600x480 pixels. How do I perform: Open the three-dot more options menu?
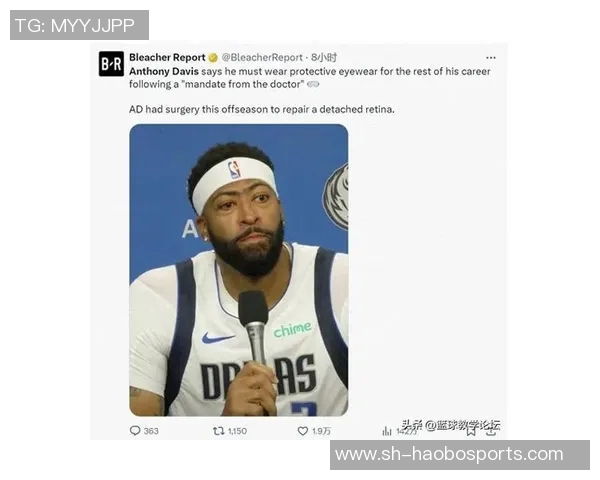pyautogui.click(x=491, y=58)
